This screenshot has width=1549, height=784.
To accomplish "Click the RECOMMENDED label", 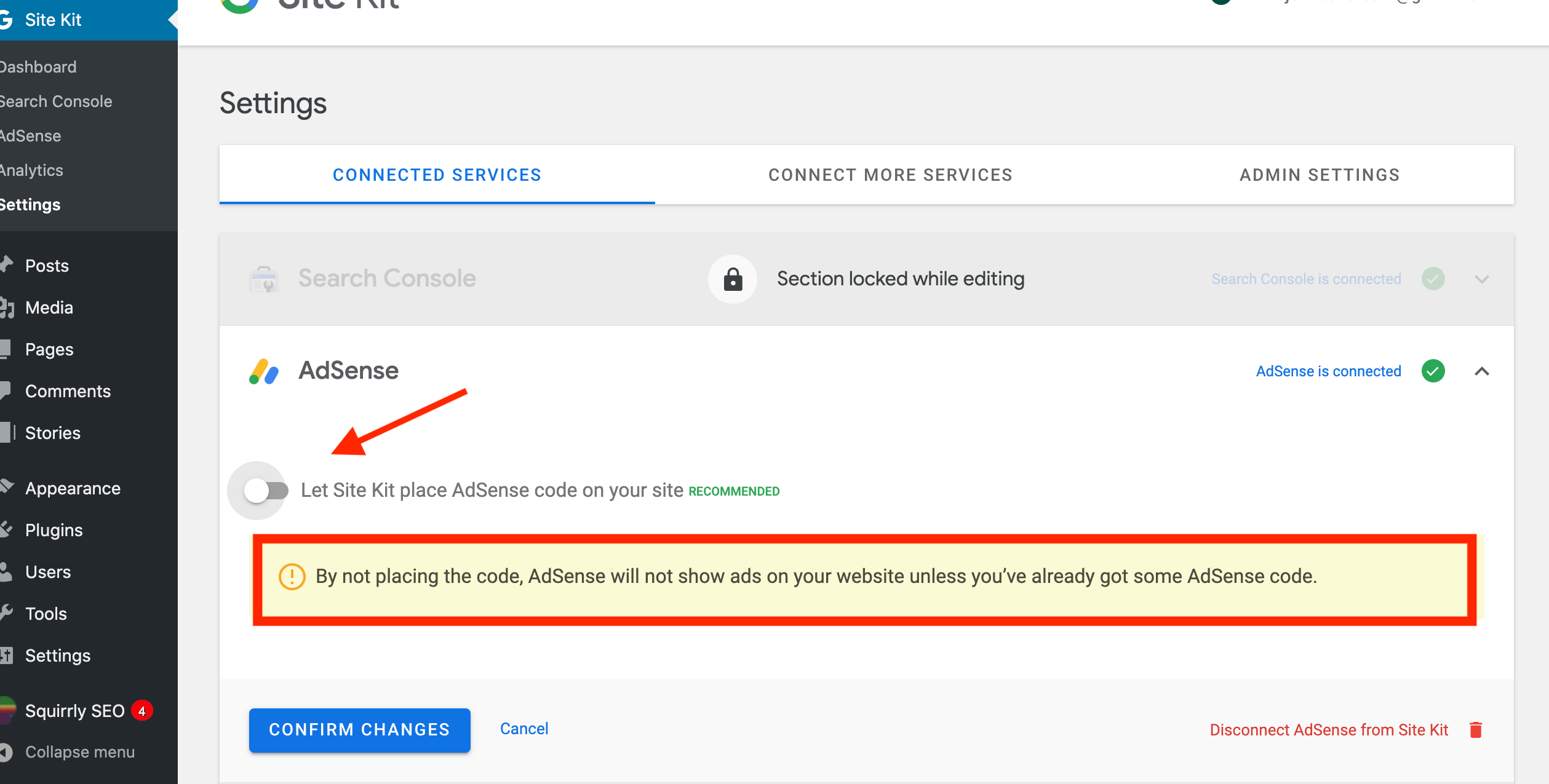I will tap(734, 491).
